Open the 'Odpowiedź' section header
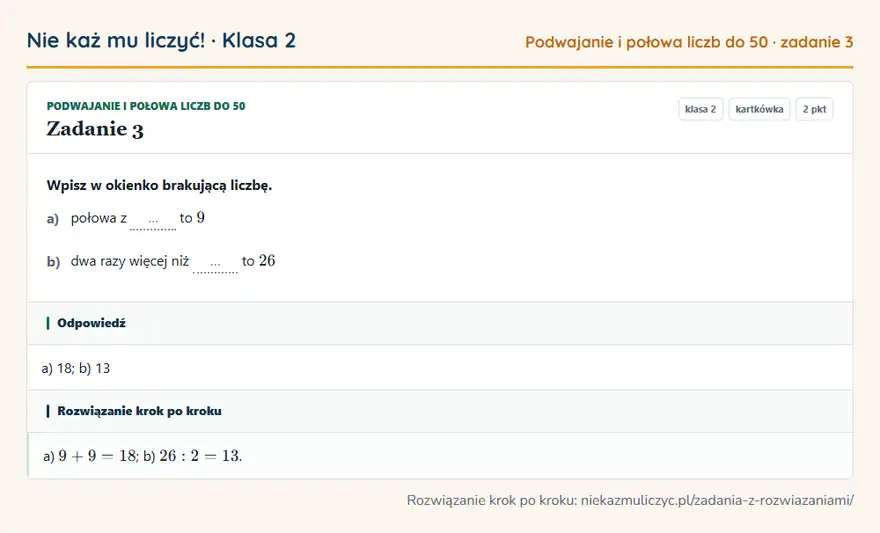Image resolution: width=880 pixels, height=533 pixels. pyautogui.click(x=440, y=323)
